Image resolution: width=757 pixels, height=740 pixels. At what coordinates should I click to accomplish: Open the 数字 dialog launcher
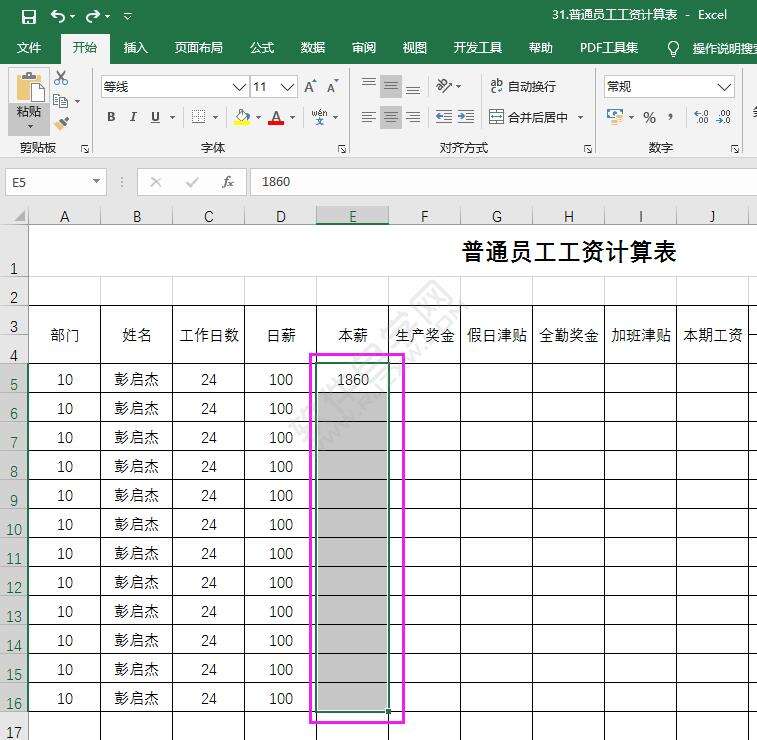735,149
